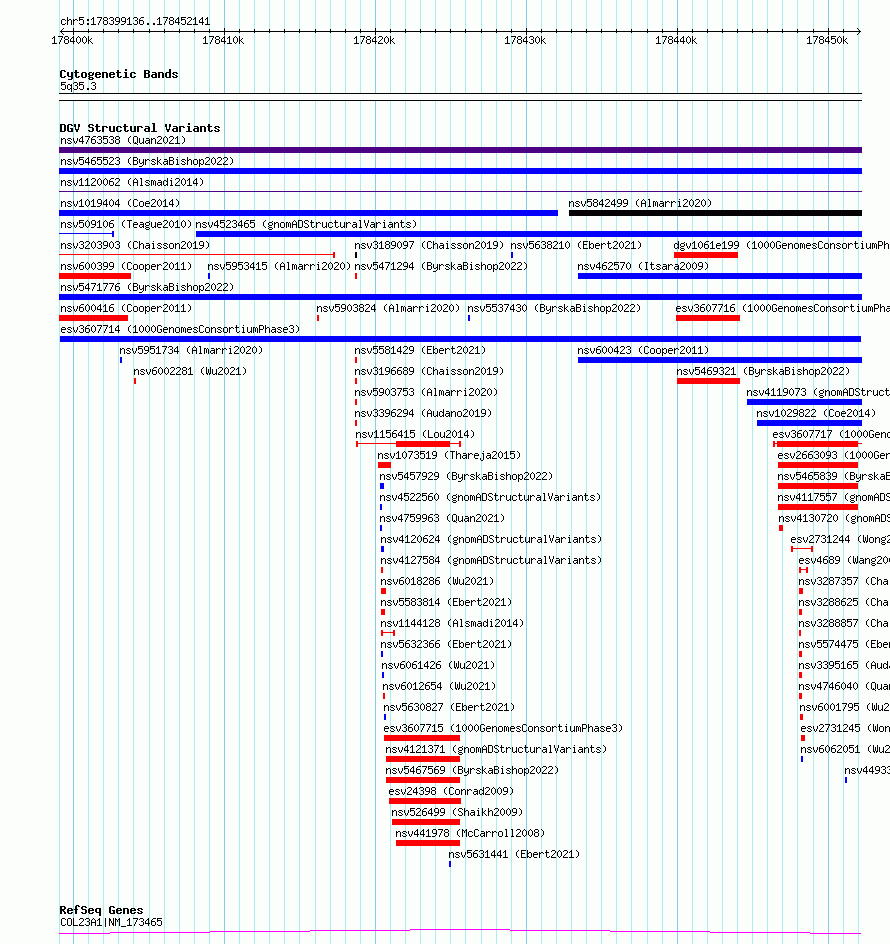Click nsv4523465 (gnomADStructuralVariants) label
The image size is (890, 944).
click(307, 225)
